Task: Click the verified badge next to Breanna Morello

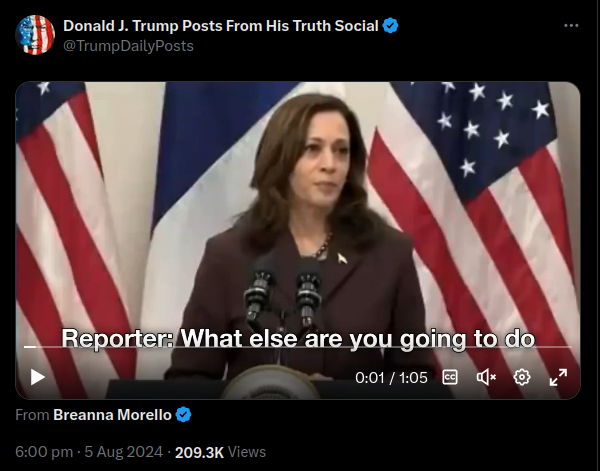Action: 183,415
